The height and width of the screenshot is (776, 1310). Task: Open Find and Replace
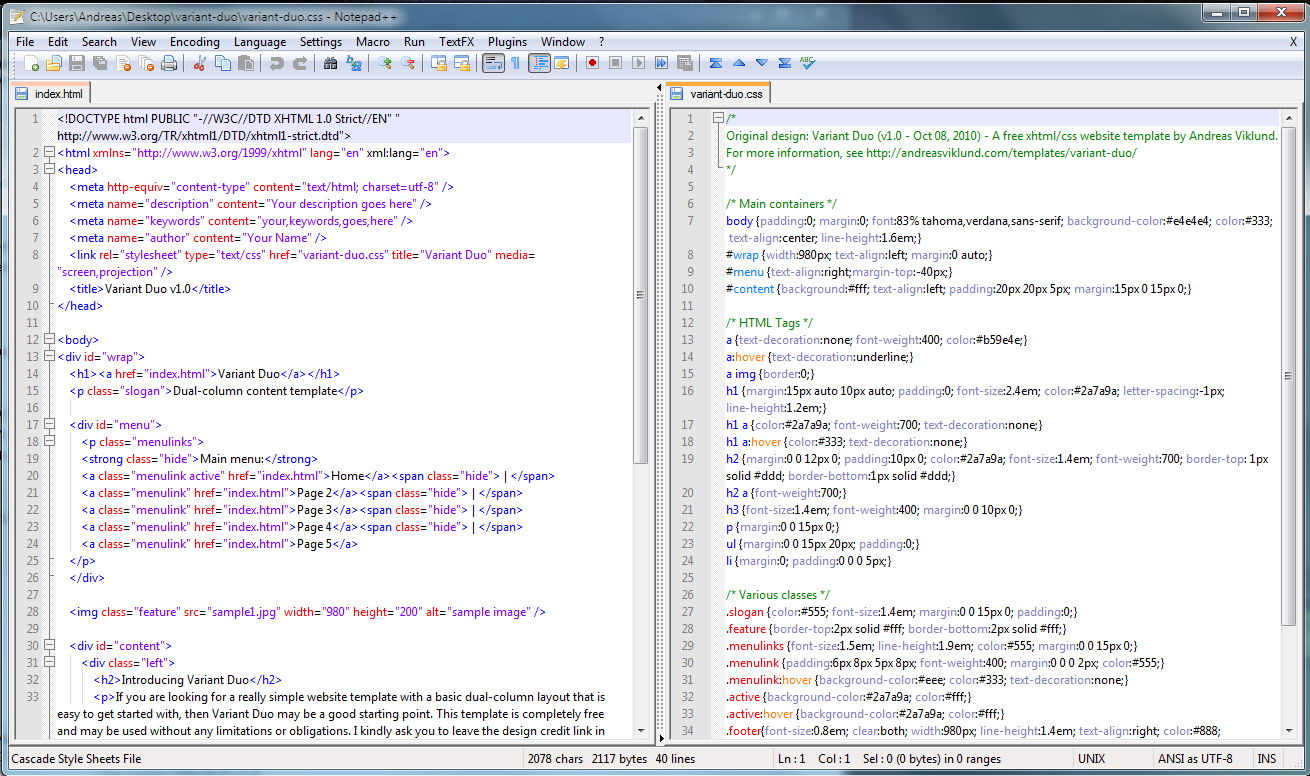(x=355, y=62)
